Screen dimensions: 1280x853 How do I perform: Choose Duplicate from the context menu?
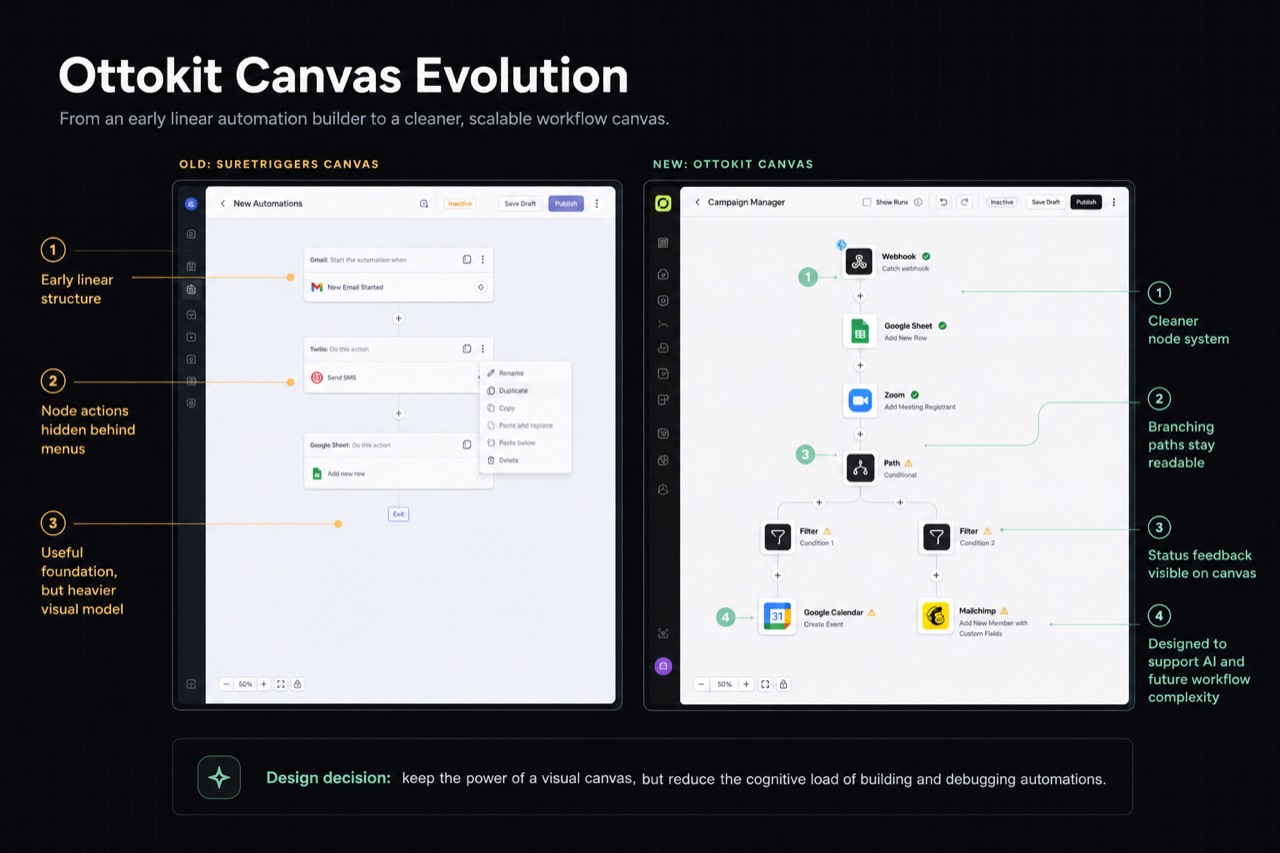[525, 391]
